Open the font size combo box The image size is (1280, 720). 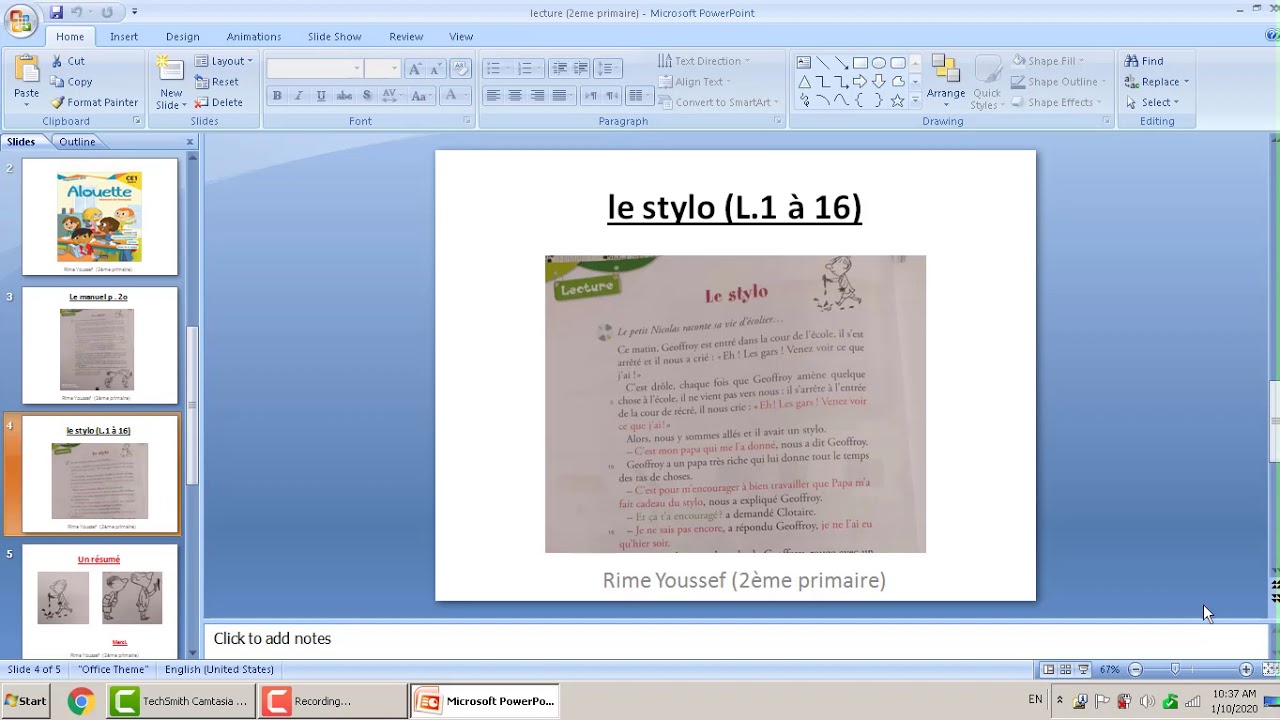(382, 68)
